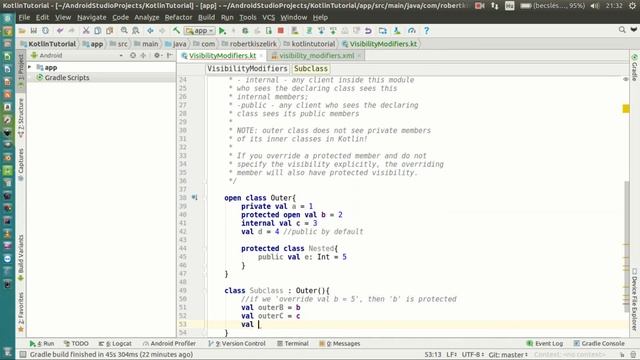Toggle the 1: Project tool window

click(21, 72)
